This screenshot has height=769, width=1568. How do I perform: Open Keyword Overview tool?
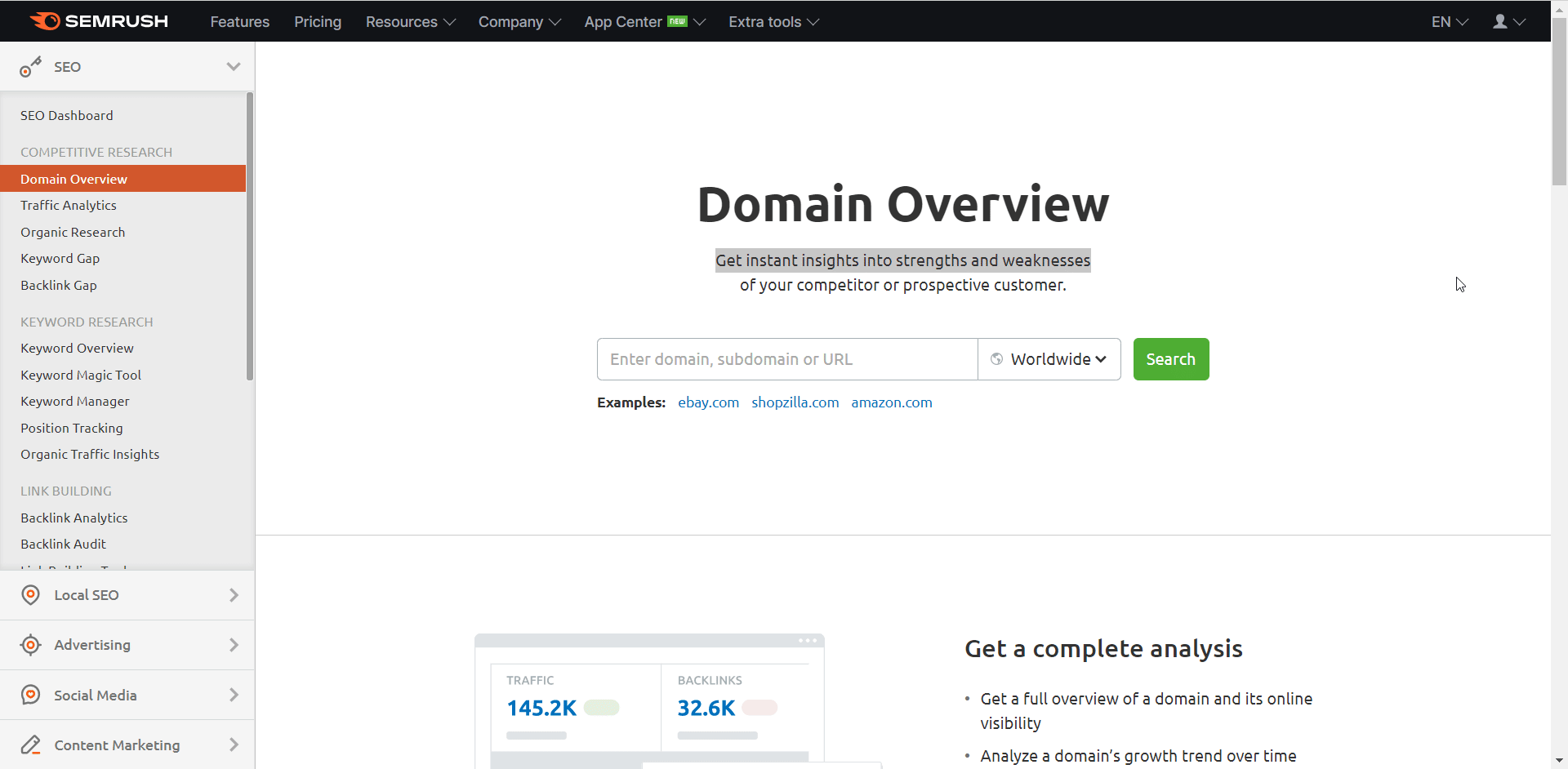[x=77, y=349]
